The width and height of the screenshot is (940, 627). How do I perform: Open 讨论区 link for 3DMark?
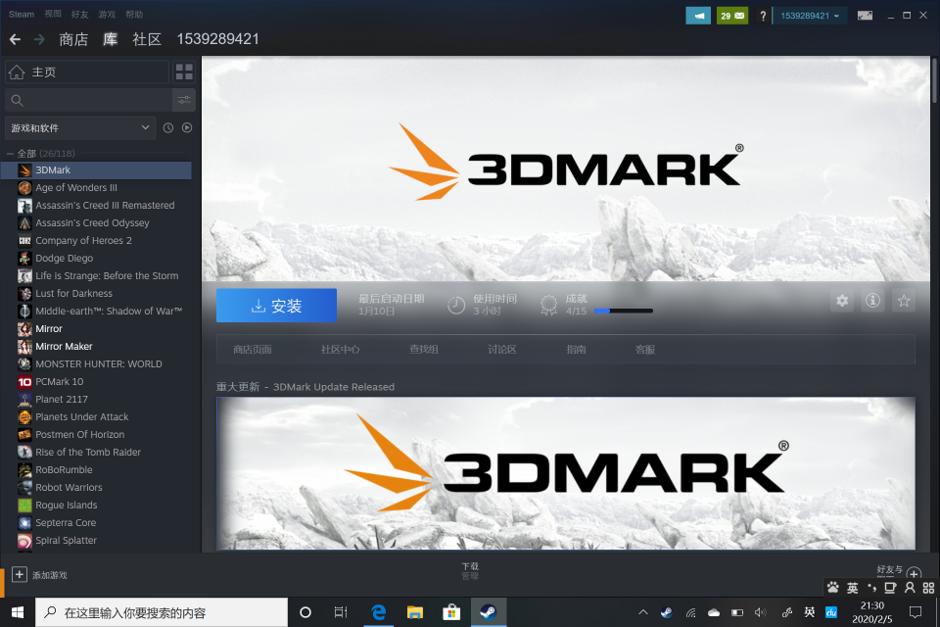pos(502,349)
